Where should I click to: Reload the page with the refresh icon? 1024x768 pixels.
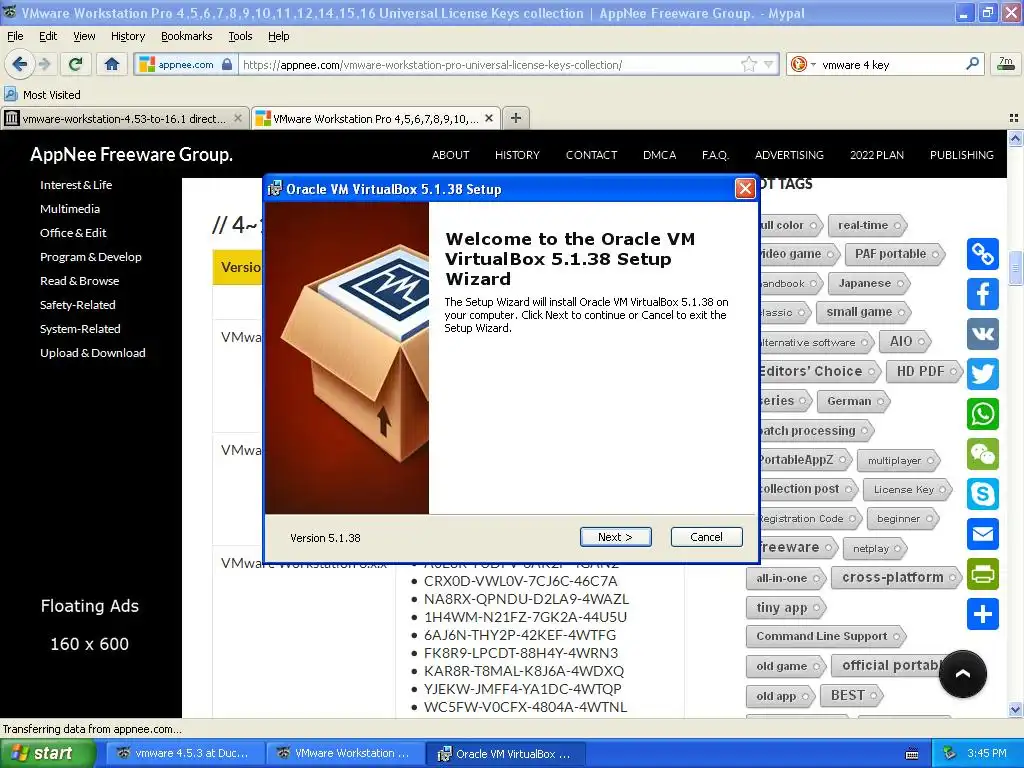point(75,64)
